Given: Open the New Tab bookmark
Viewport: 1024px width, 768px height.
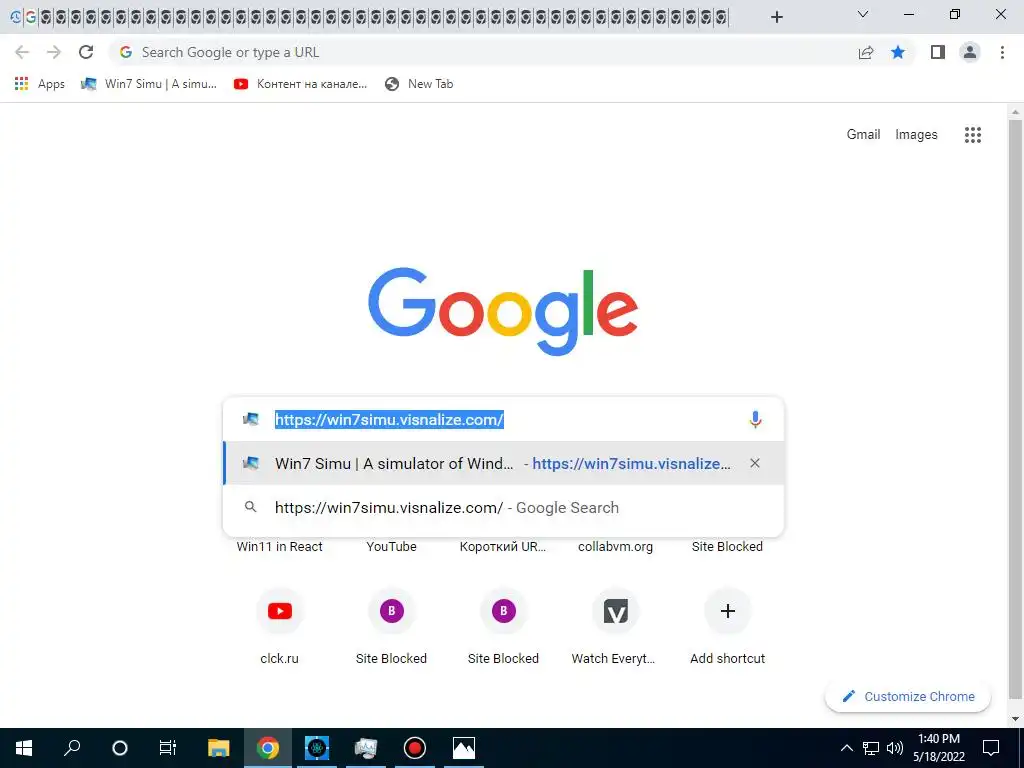Looking at the screenshot, I should 419,84.
